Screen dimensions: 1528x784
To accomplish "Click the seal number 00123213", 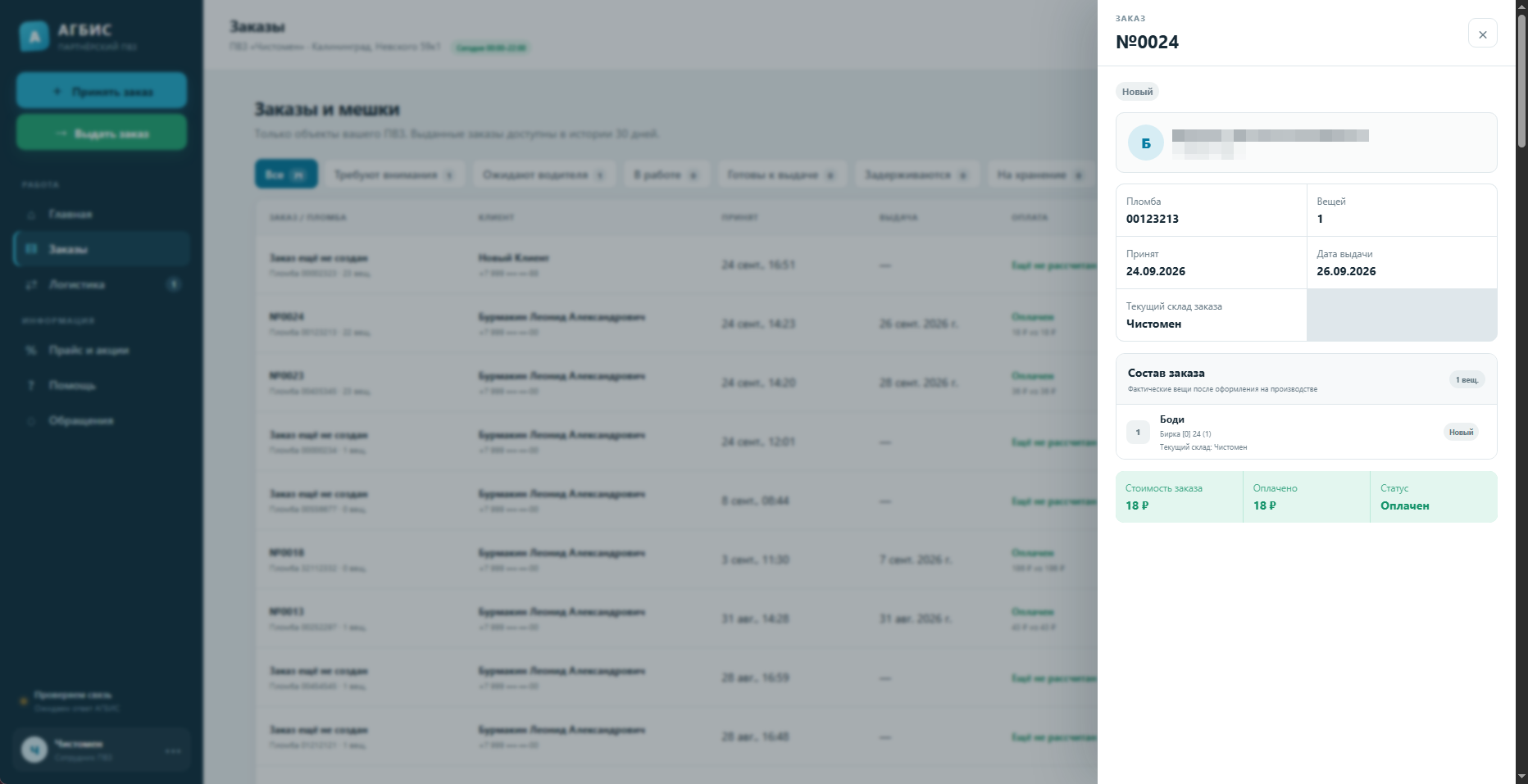I will (x=1152, y=219).
